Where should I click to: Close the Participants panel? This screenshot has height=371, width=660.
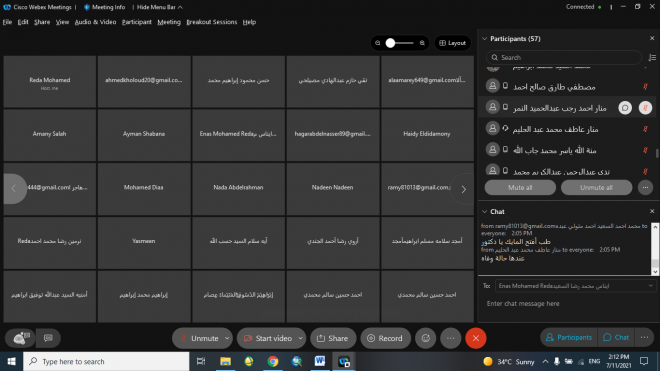click(x=652, y=38)
